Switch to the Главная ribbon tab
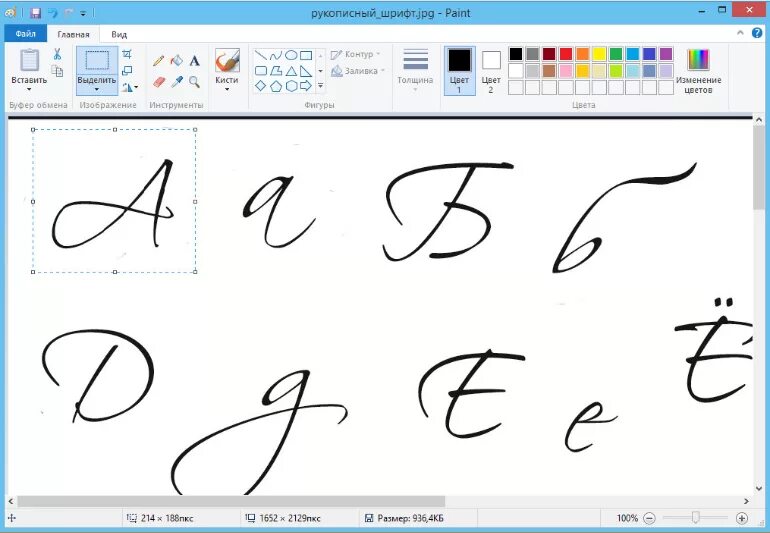 point(73,34)
